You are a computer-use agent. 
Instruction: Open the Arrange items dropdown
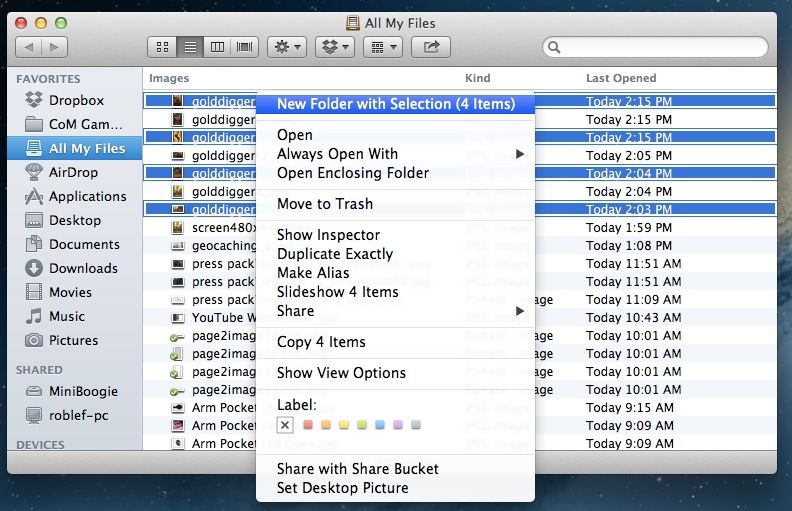point(381,47)
